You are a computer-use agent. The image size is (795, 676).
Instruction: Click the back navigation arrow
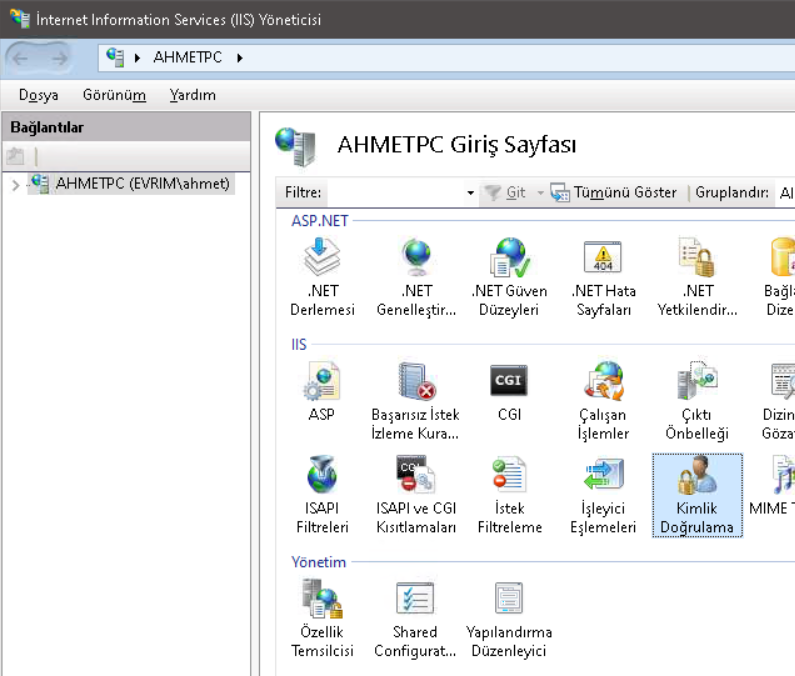coord(20,58)
